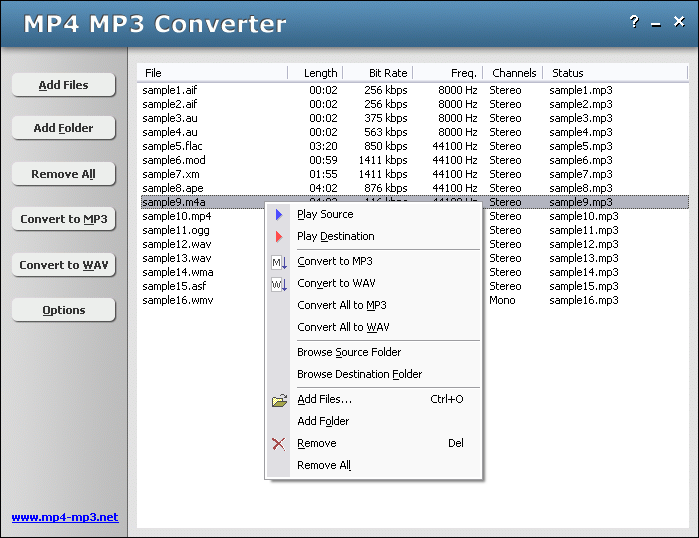Select Browse Destination Folder menu entry

359,374
